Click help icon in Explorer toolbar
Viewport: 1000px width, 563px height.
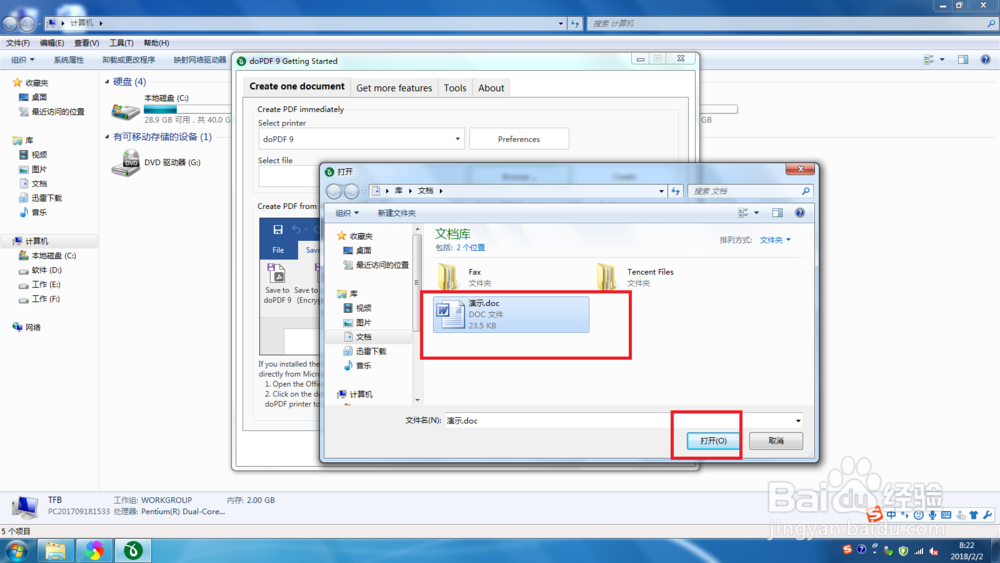(985, 59)
